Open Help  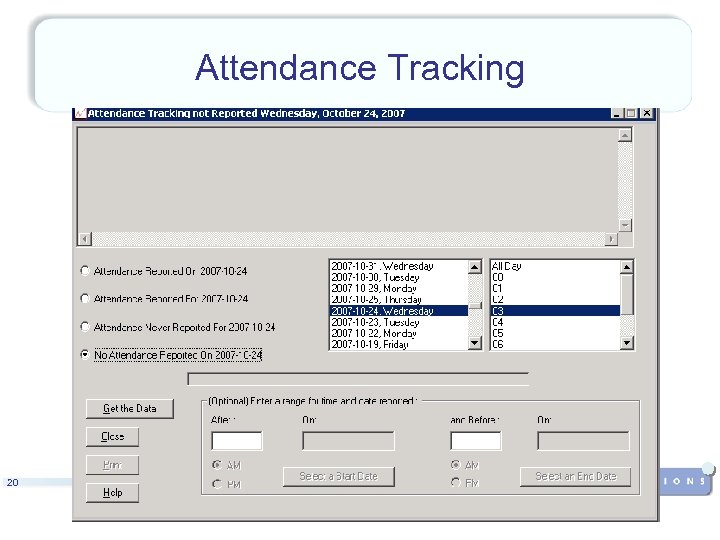click(x=112, y=493)
